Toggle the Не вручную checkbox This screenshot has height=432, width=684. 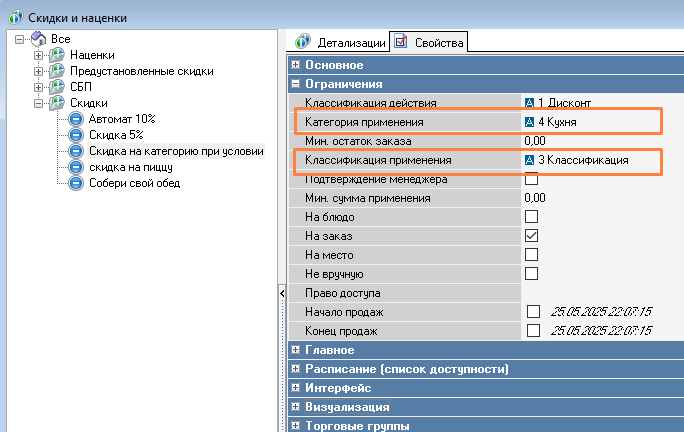(x=532, y=274)
